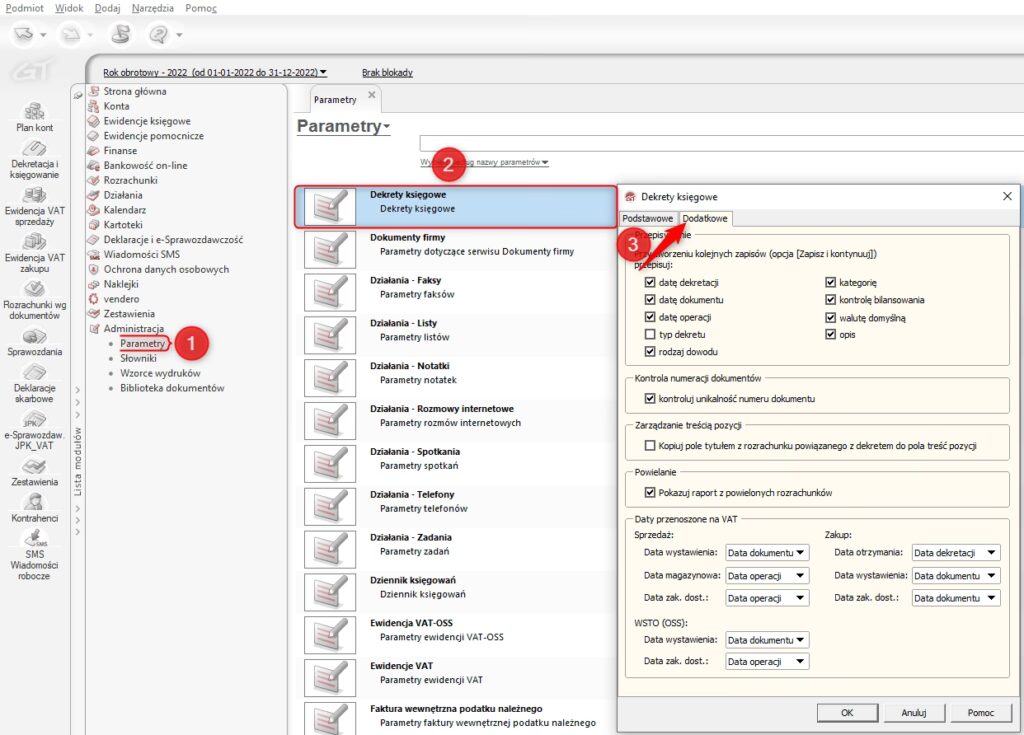Select Słowniki under Administracja
This screenshot has width=1024, height=735.
click(x=138, y=358)
